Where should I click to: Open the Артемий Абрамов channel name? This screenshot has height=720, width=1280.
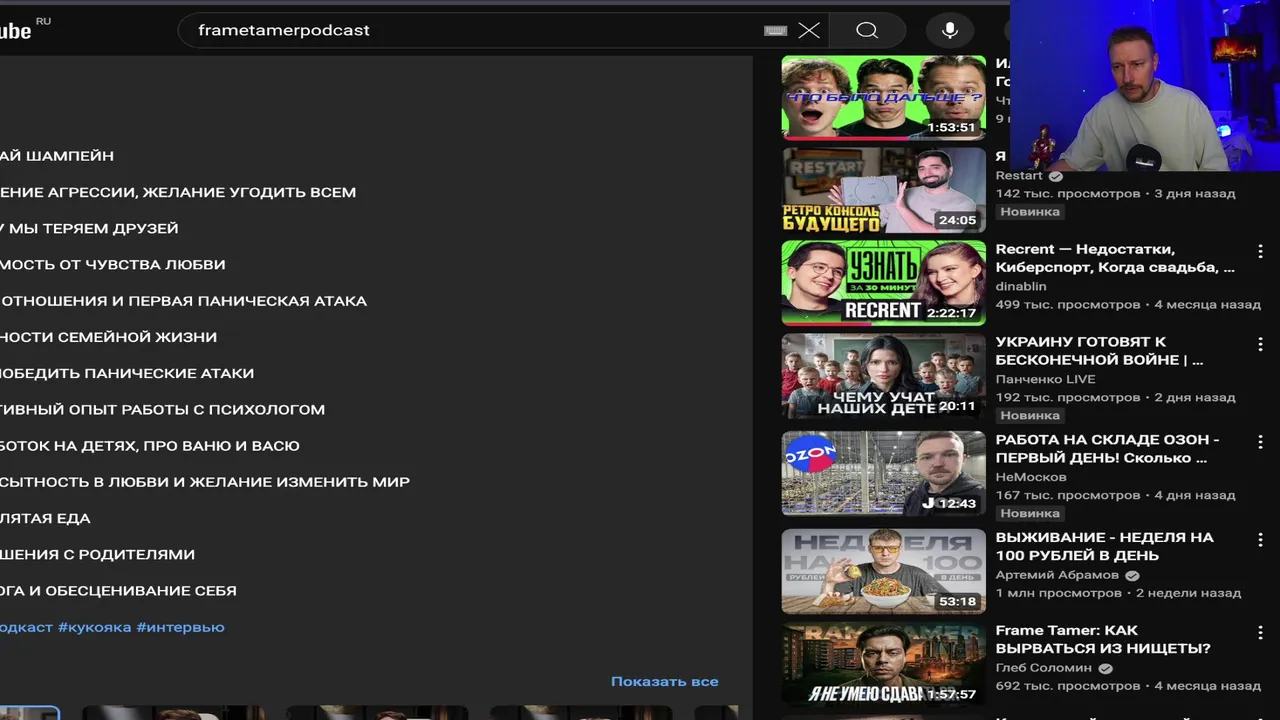1057,575
